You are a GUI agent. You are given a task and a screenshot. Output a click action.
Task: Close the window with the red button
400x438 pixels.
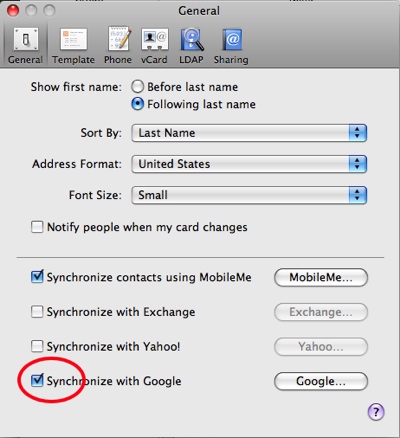tap(13, 11)
